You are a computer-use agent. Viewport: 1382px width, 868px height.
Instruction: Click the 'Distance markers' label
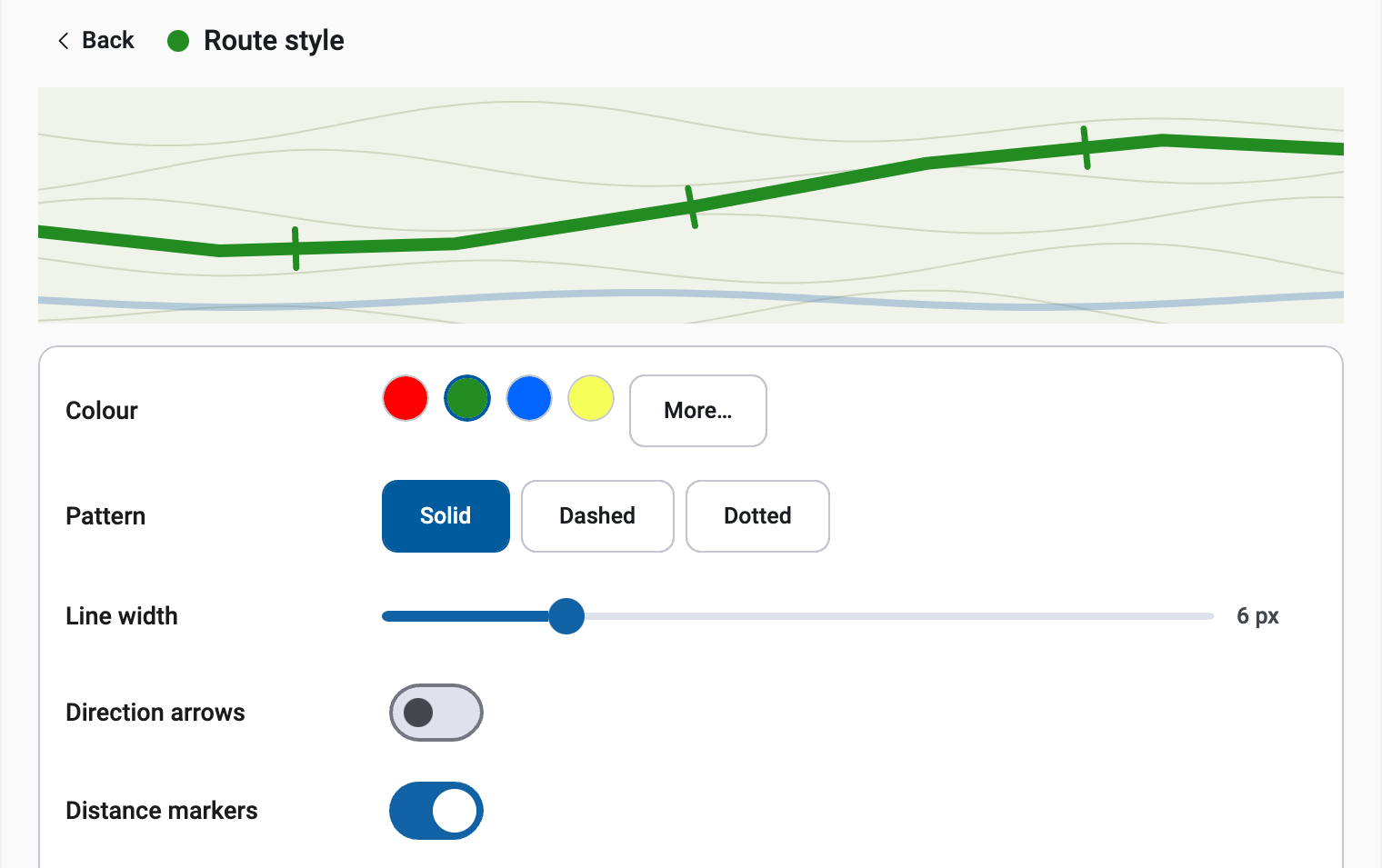162,811
